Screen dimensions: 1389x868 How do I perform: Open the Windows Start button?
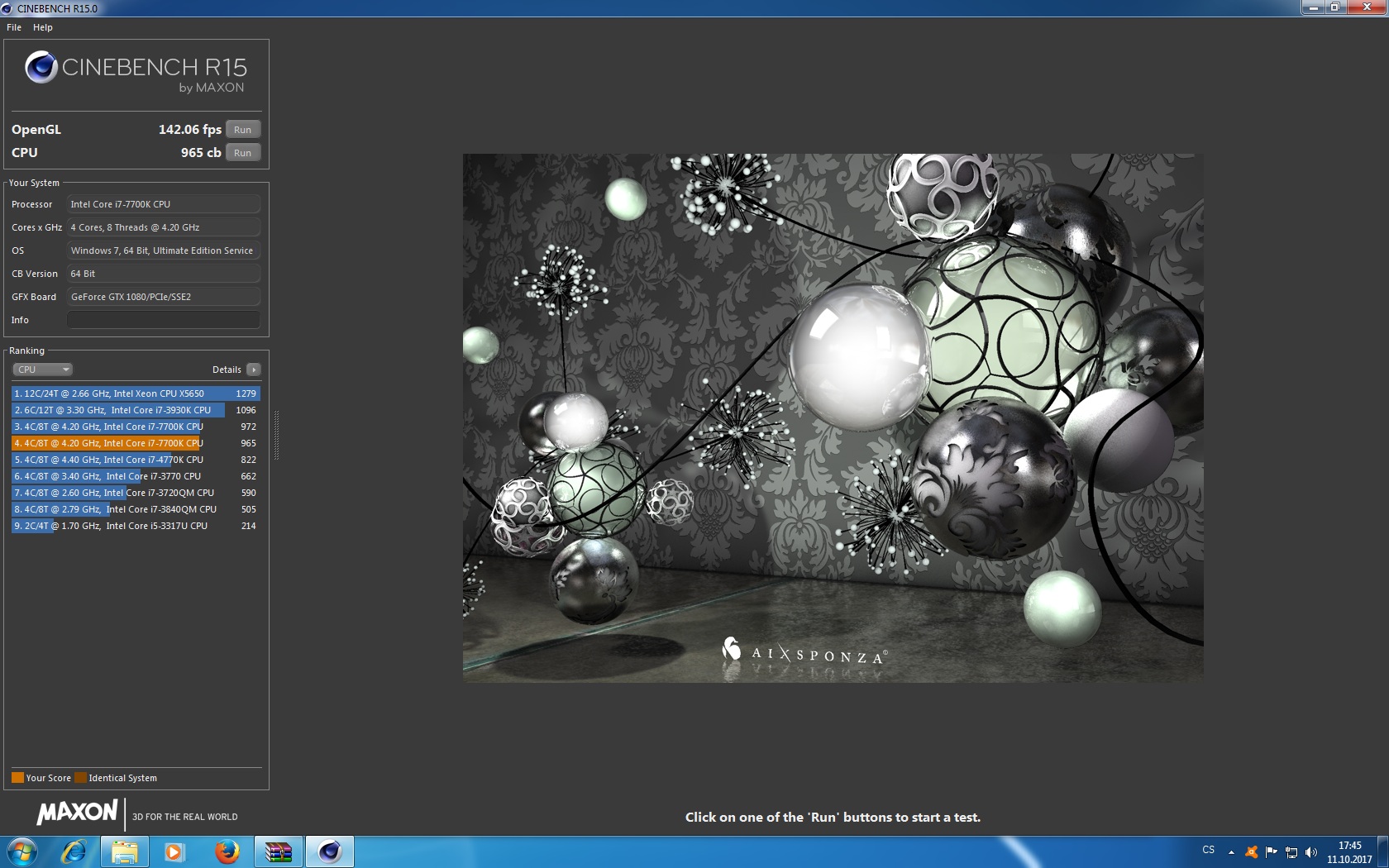22,851
